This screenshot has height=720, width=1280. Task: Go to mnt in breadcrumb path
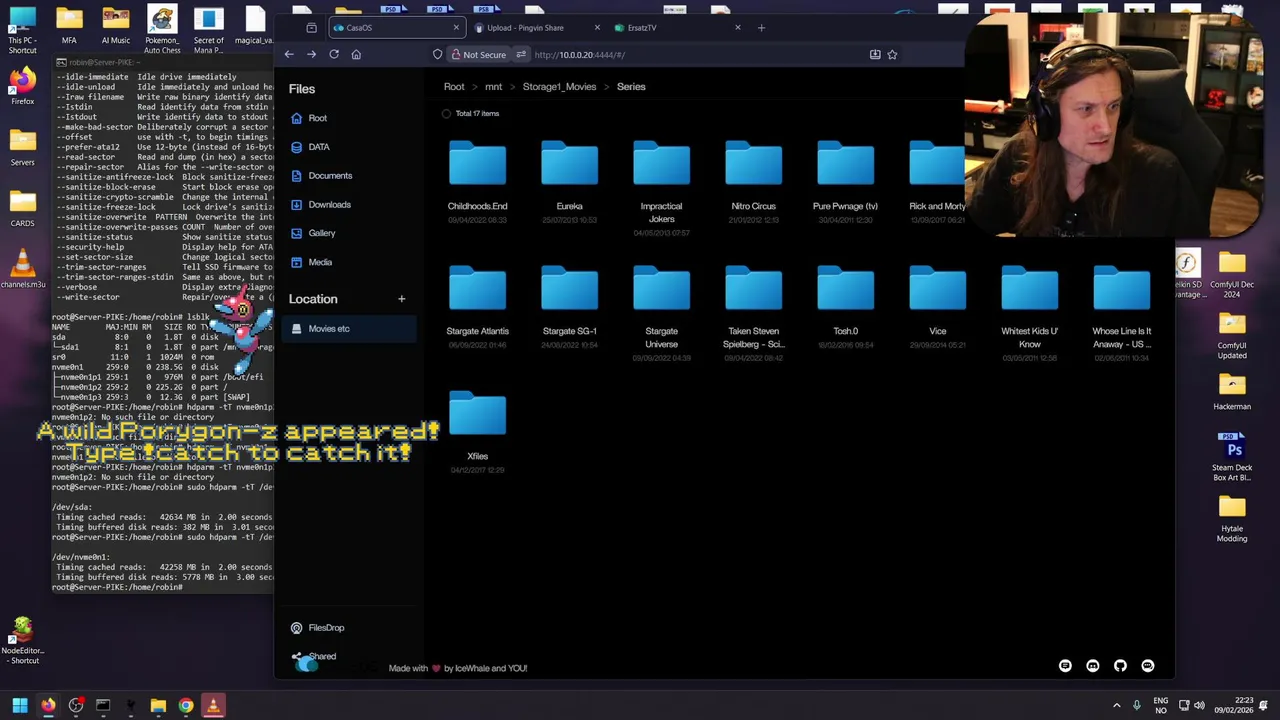493,87
